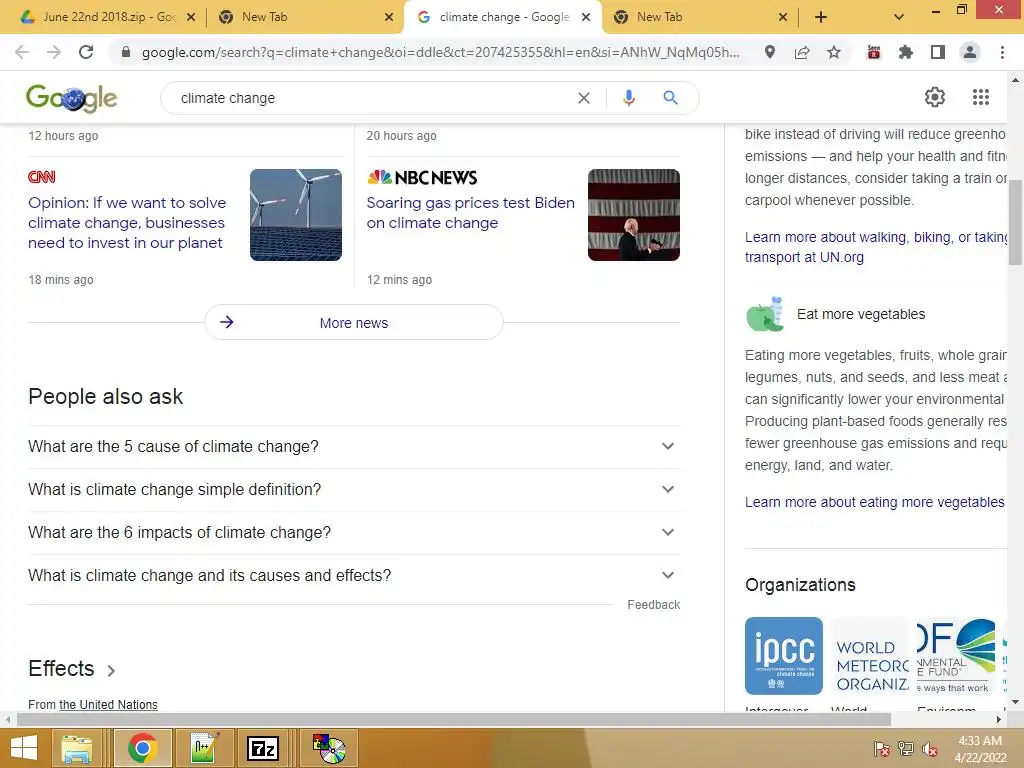Open Chrome three-dot menu
The height and width of the screenshot is (768, 1024).
(x=1002, y=52)
